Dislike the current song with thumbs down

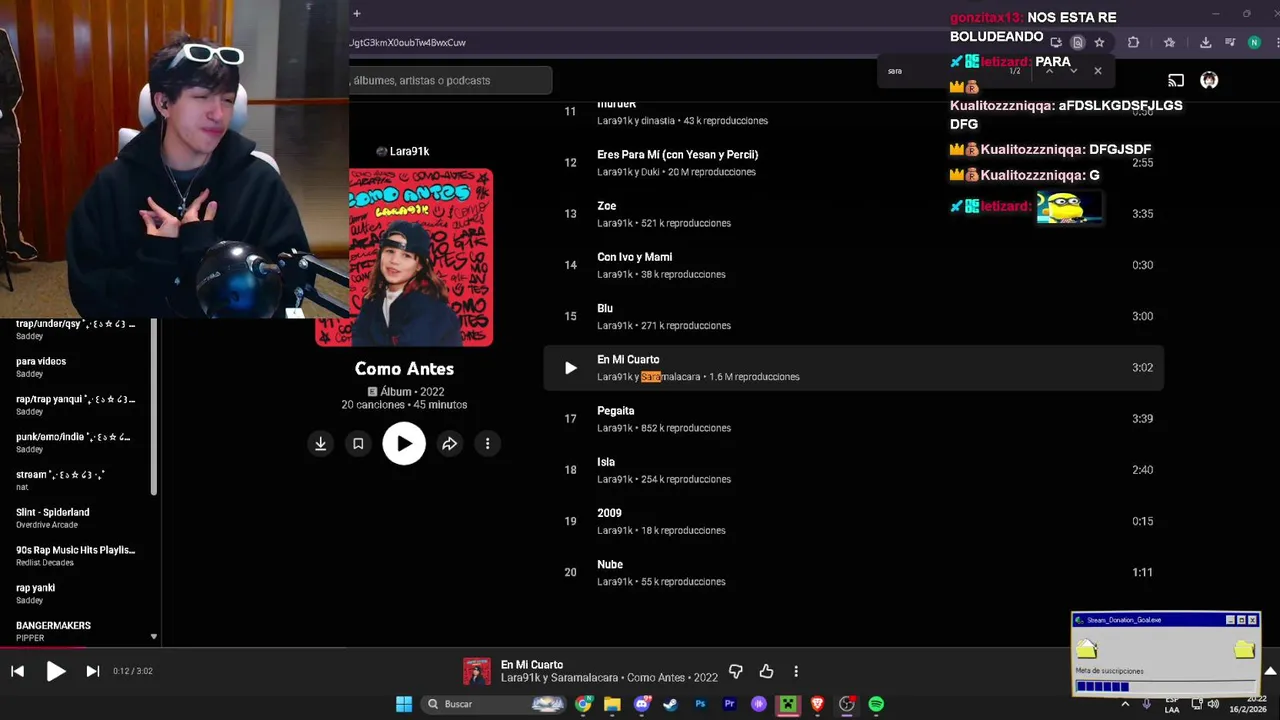[x=736, y=671]
